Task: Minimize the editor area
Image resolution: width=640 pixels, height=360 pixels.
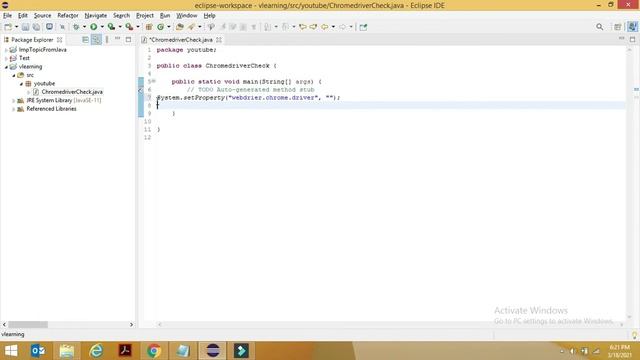Action: (x=622, y=39)
